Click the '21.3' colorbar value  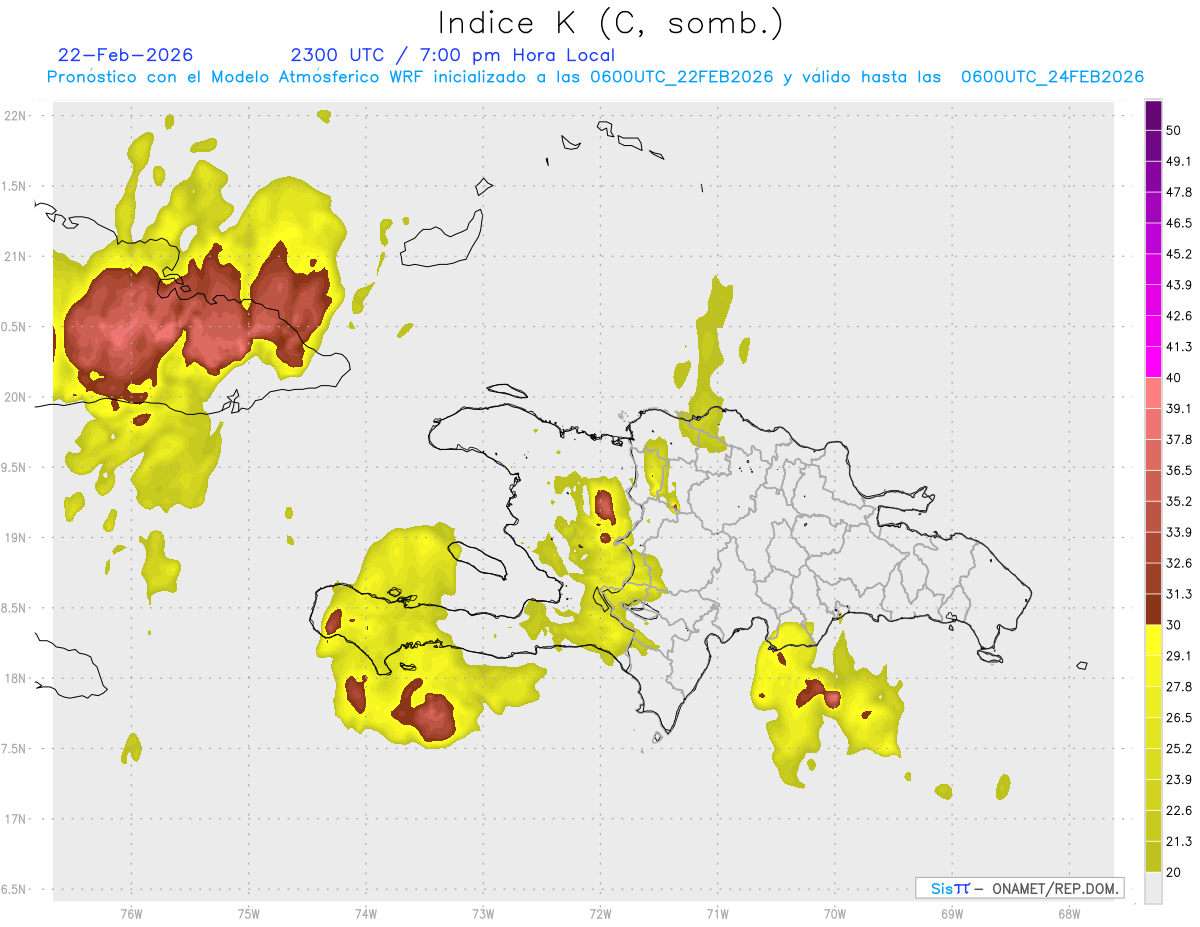[x=1179, y=841]
